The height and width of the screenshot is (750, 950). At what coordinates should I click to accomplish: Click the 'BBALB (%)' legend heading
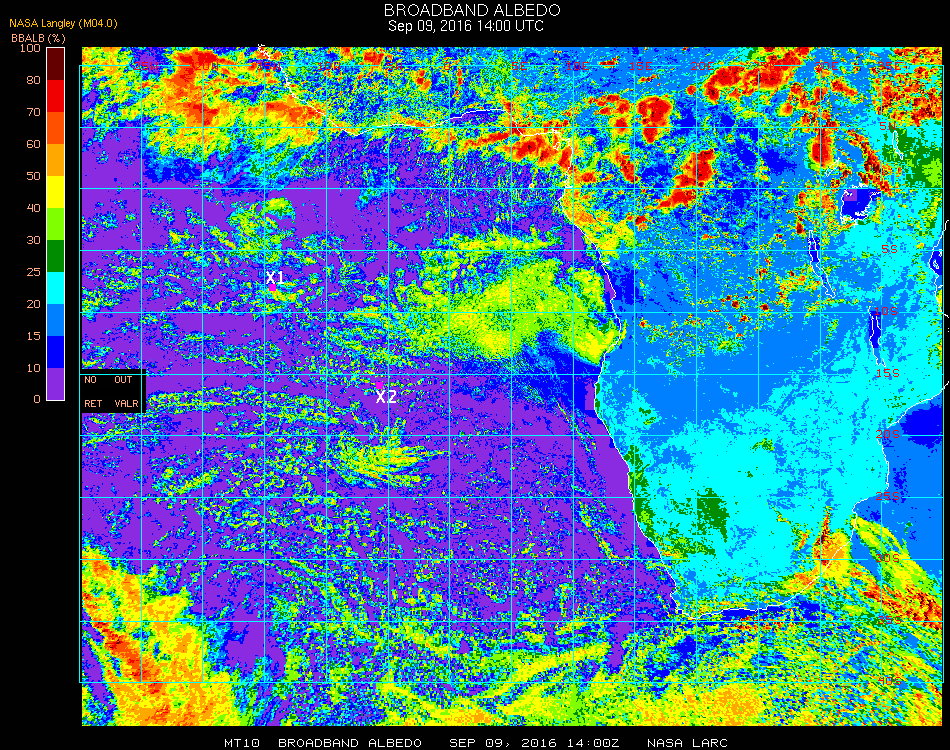(38, 38)
